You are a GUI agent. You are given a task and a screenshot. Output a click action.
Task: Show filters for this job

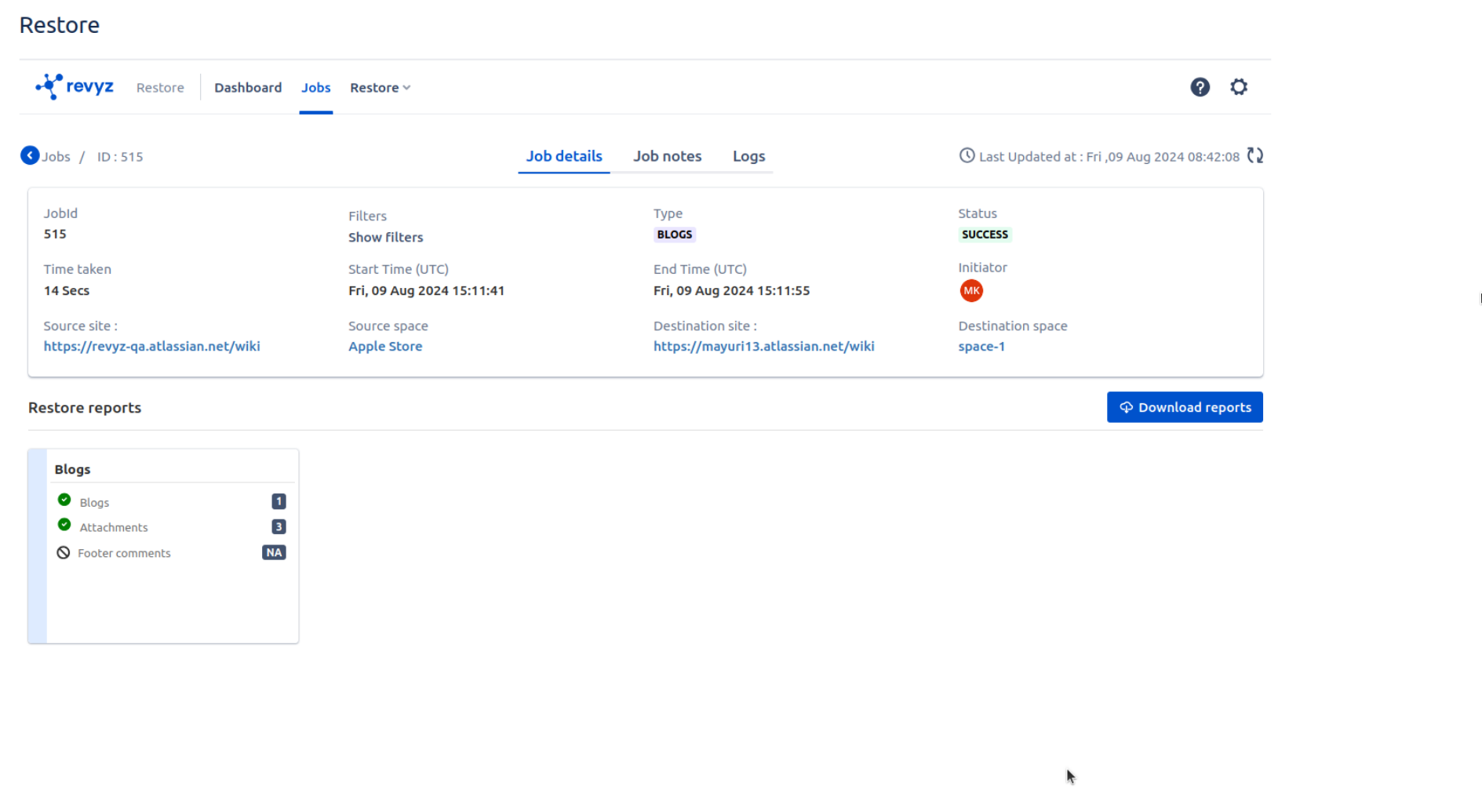385,237
